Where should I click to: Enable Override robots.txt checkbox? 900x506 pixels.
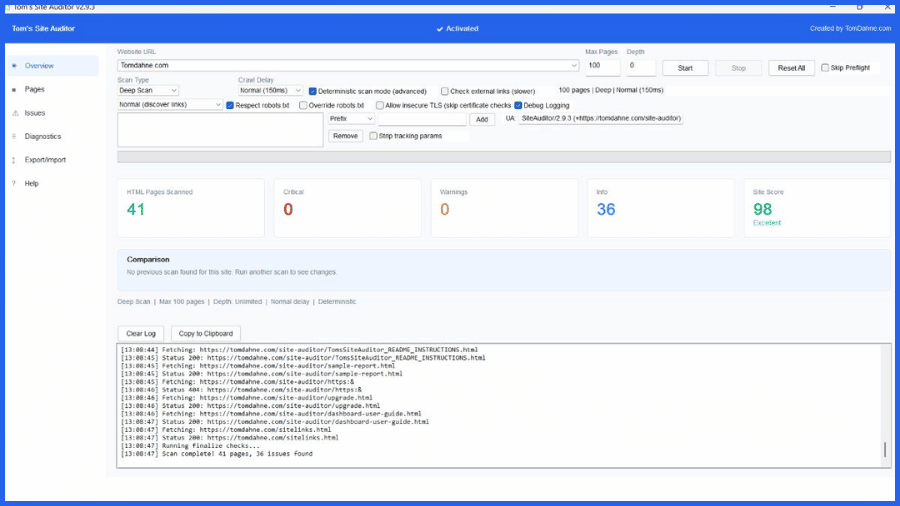(x=303, y=106)
